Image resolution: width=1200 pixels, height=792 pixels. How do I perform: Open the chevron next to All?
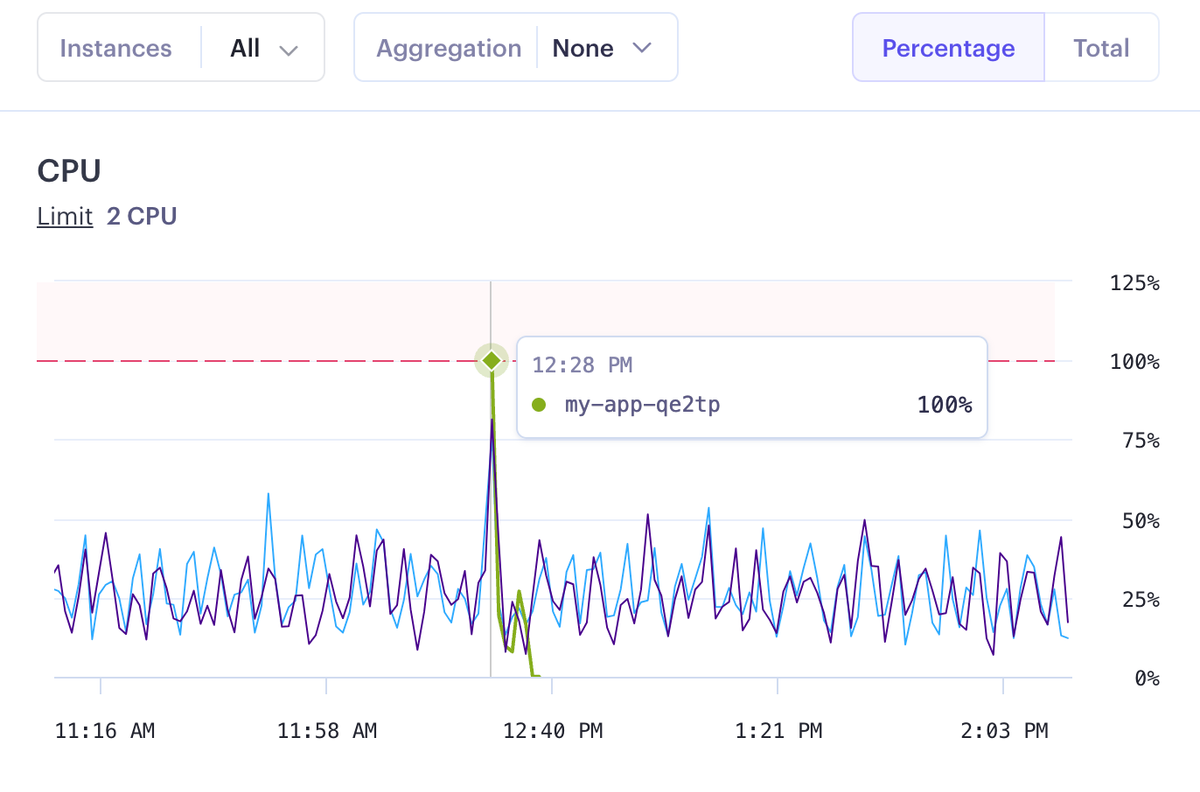(x=289, y=46)
